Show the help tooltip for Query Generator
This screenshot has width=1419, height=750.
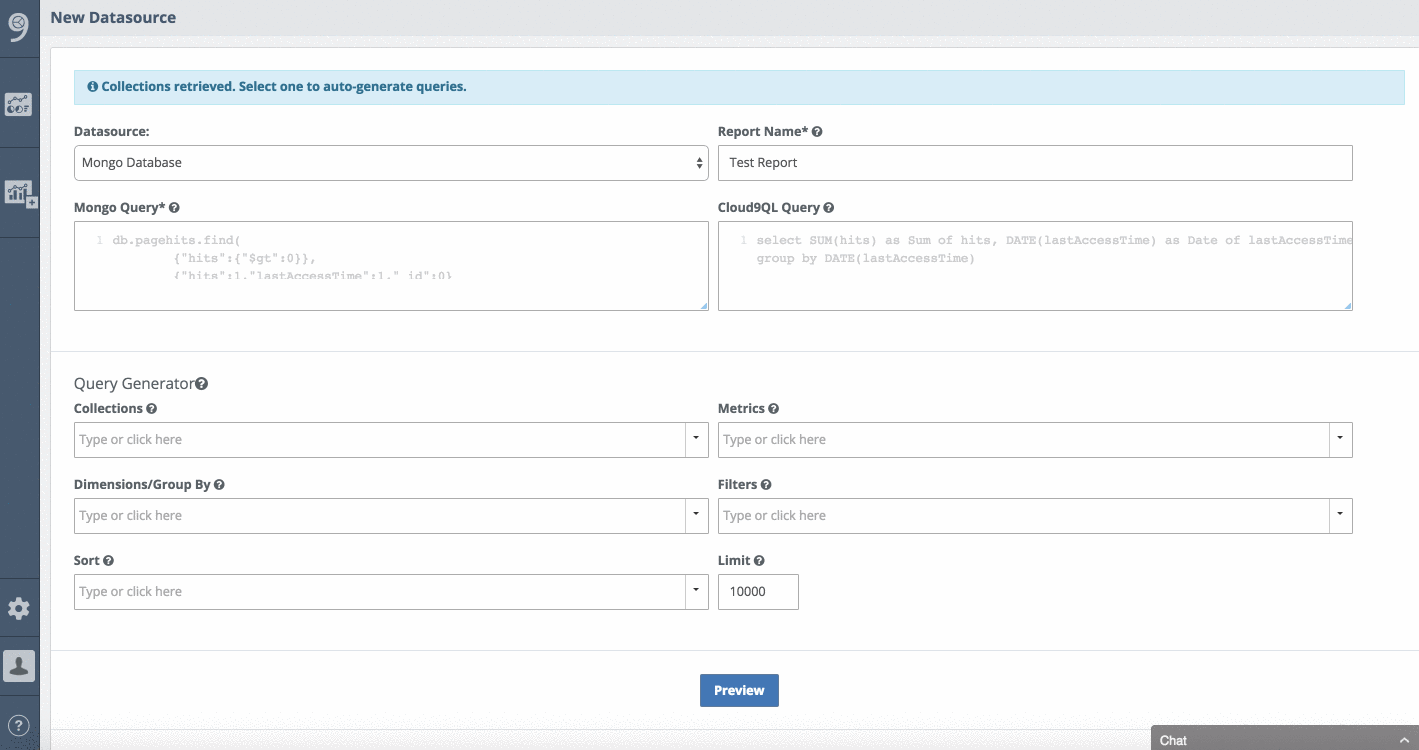coord(202,384)
